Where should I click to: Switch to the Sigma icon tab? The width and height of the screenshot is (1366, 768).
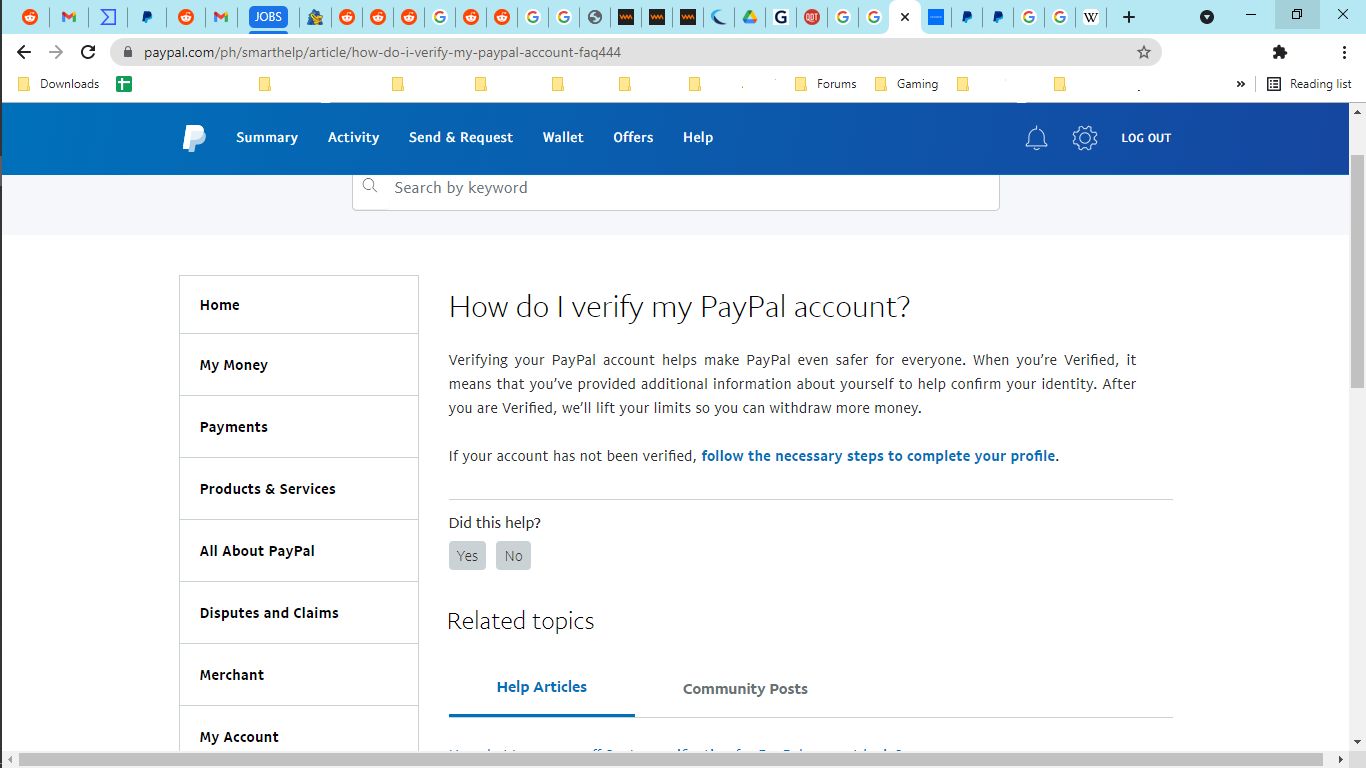tap(108, 17)
